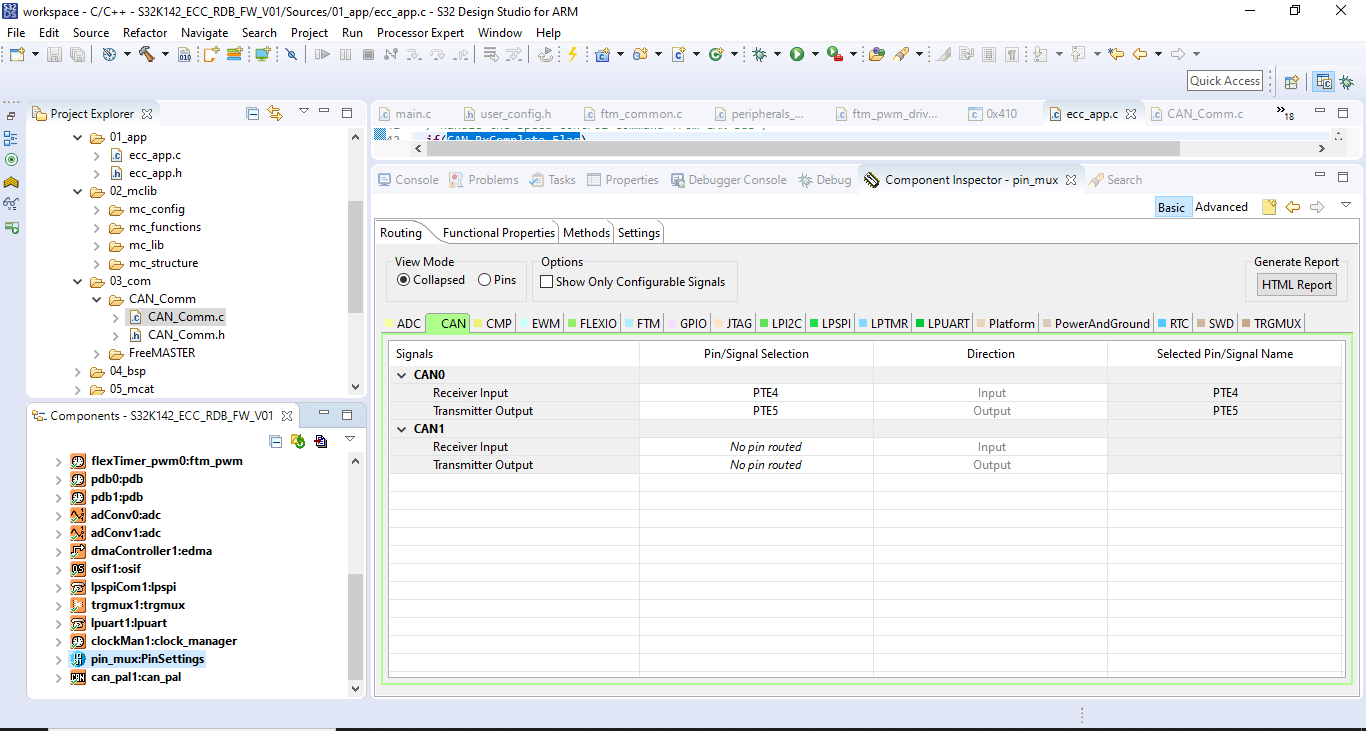Click the pin_mux:PinSettings component icon
1366x731 pixels.
[x=78, y=659]
